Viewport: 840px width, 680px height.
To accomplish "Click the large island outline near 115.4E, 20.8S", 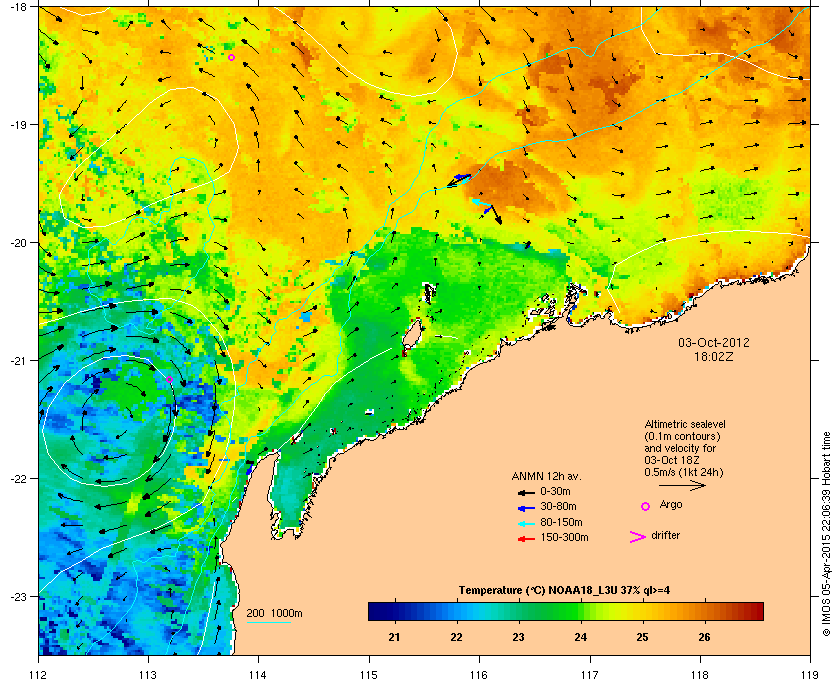I will pos(411,334).
